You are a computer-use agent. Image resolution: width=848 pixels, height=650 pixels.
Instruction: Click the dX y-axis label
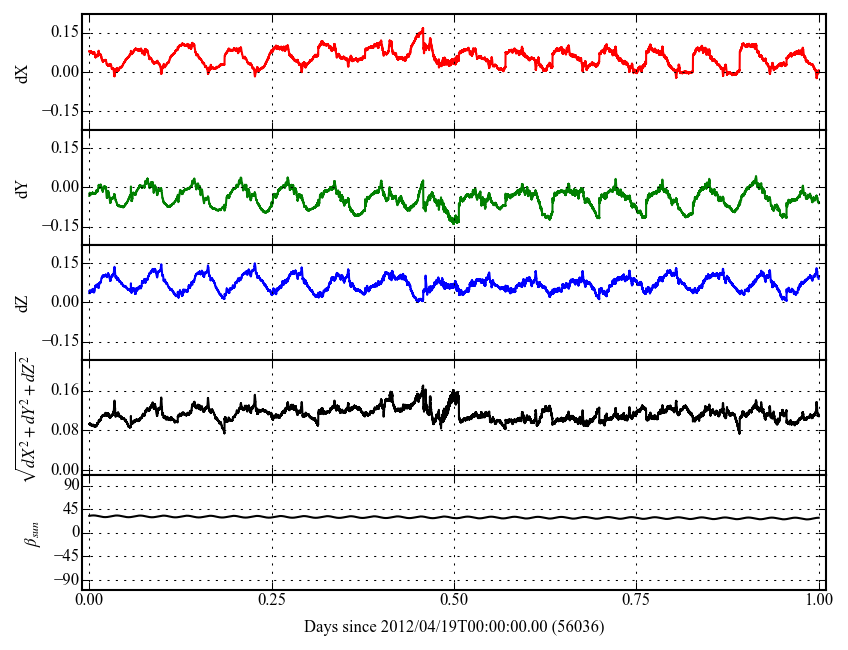23,72
